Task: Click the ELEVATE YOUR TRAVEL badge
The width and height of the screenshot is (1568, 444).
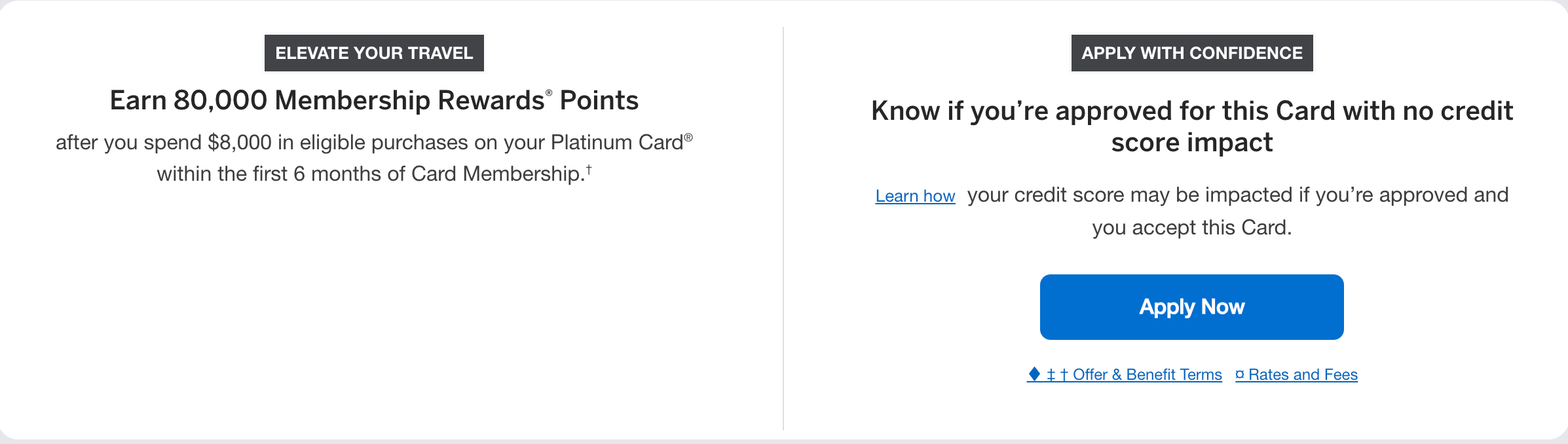Action: click(x=374, y=53)
